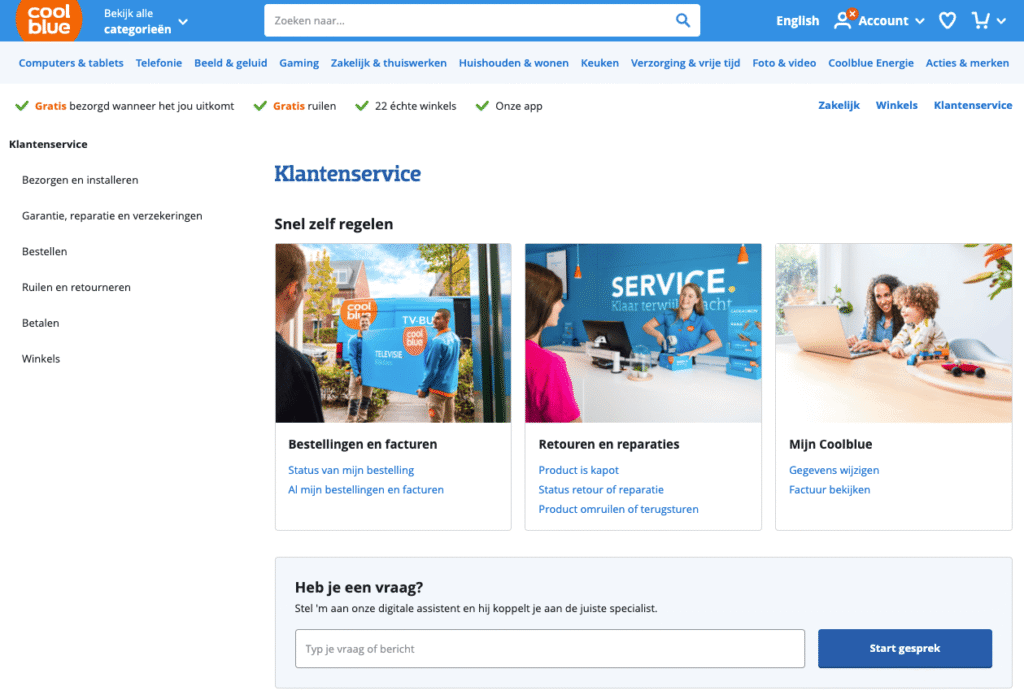Open Bezorgen en installeren in sidebar

(80, 180)
